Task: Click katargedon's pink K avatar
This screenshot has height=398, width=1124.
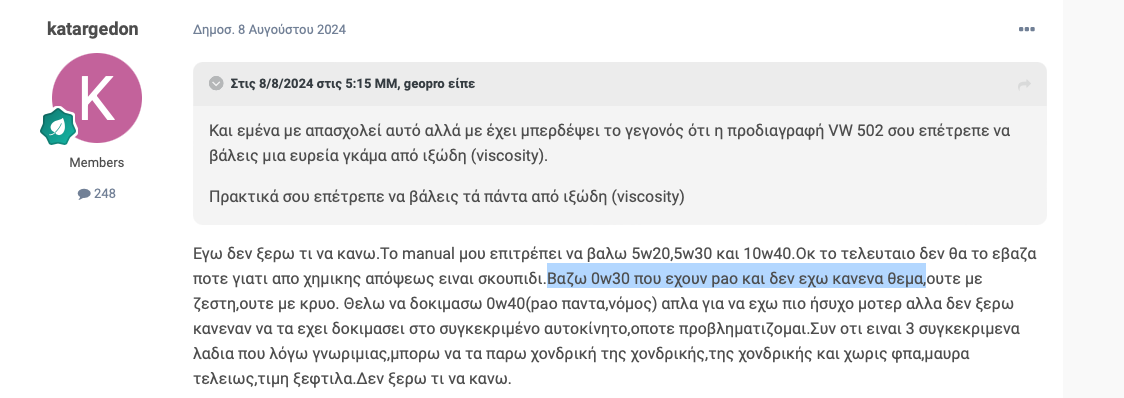Action: tap(97, 98)
